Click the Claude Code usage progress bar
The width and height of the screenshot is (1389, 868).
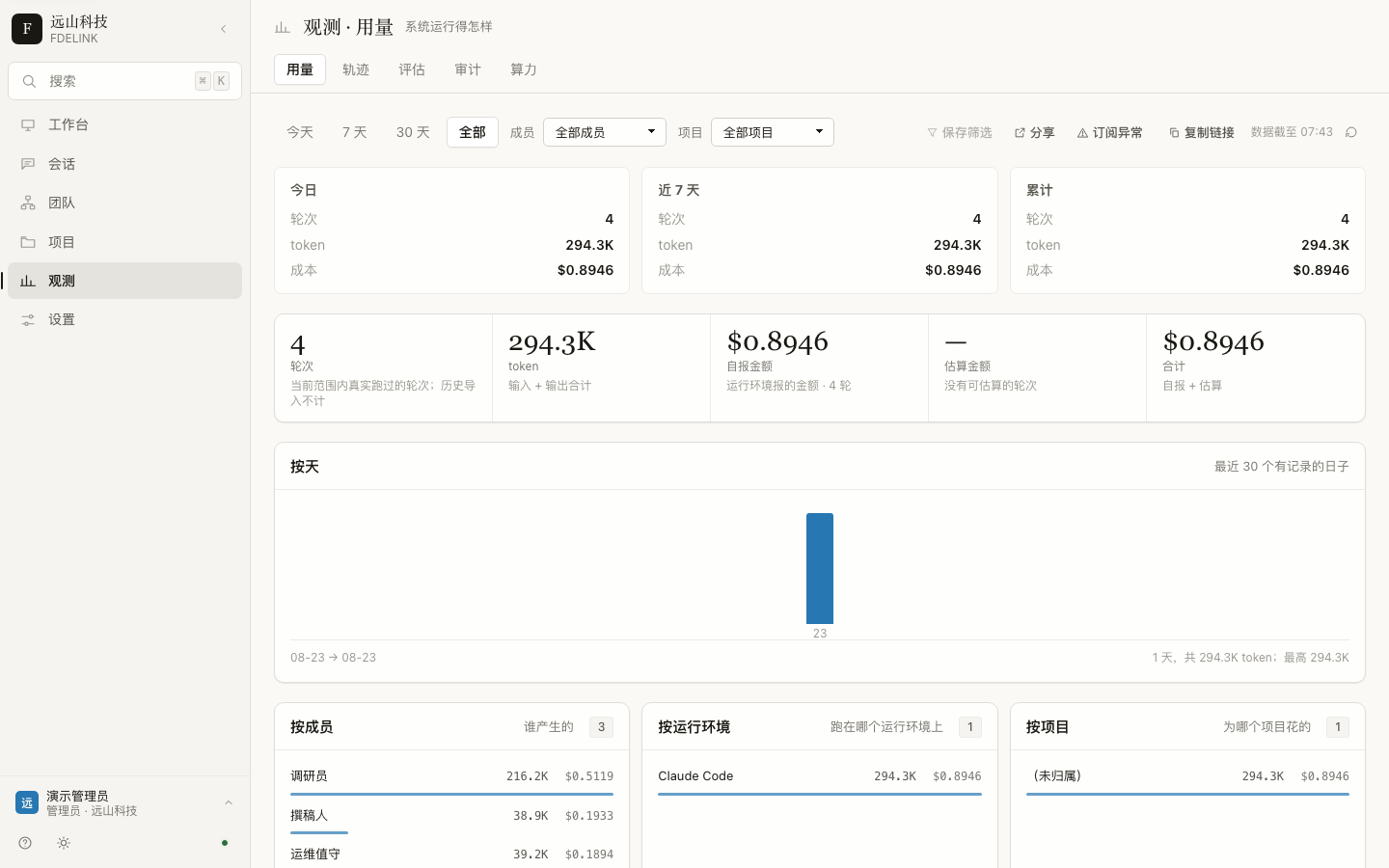tap(820, 794)
